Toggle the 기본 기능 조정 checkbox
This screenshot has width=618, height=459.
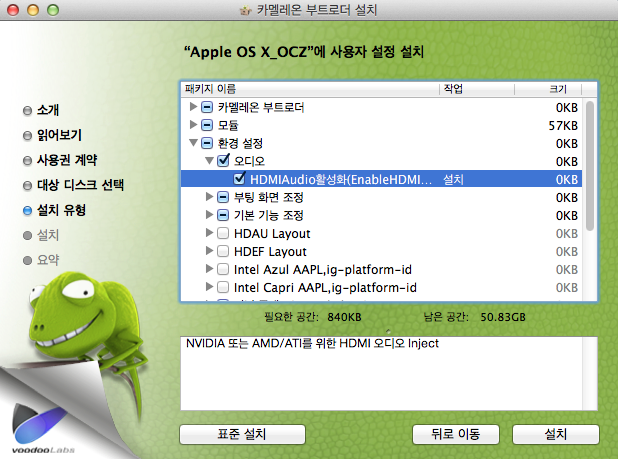223,215
